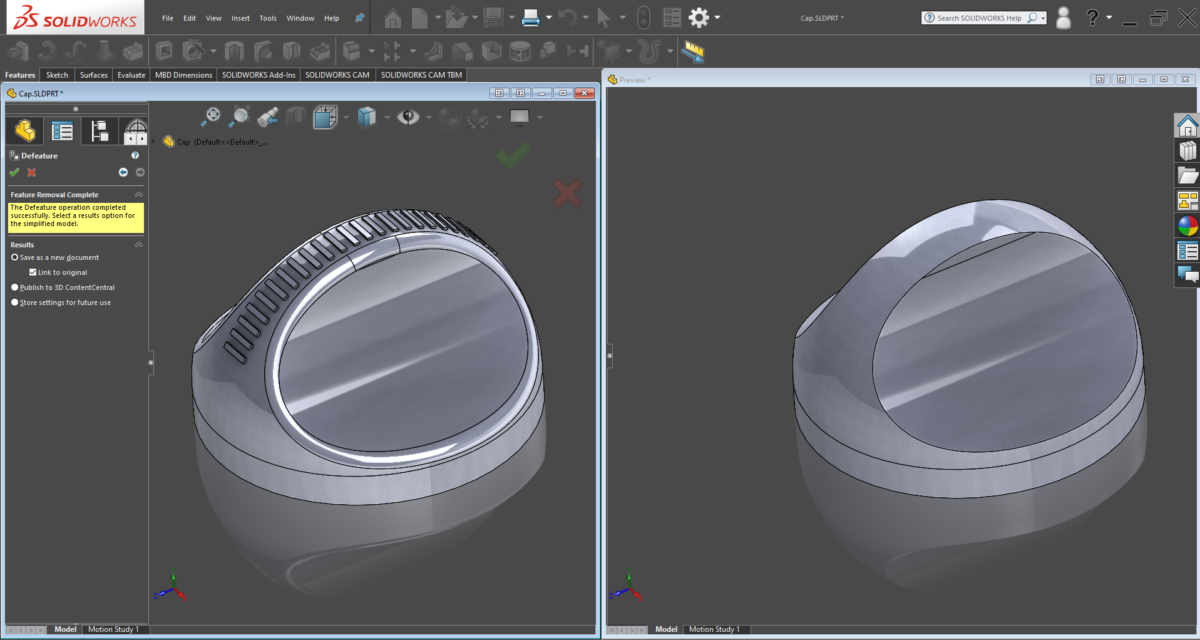
Task: Open the Section View tool
Action: [x=296, y=117]
